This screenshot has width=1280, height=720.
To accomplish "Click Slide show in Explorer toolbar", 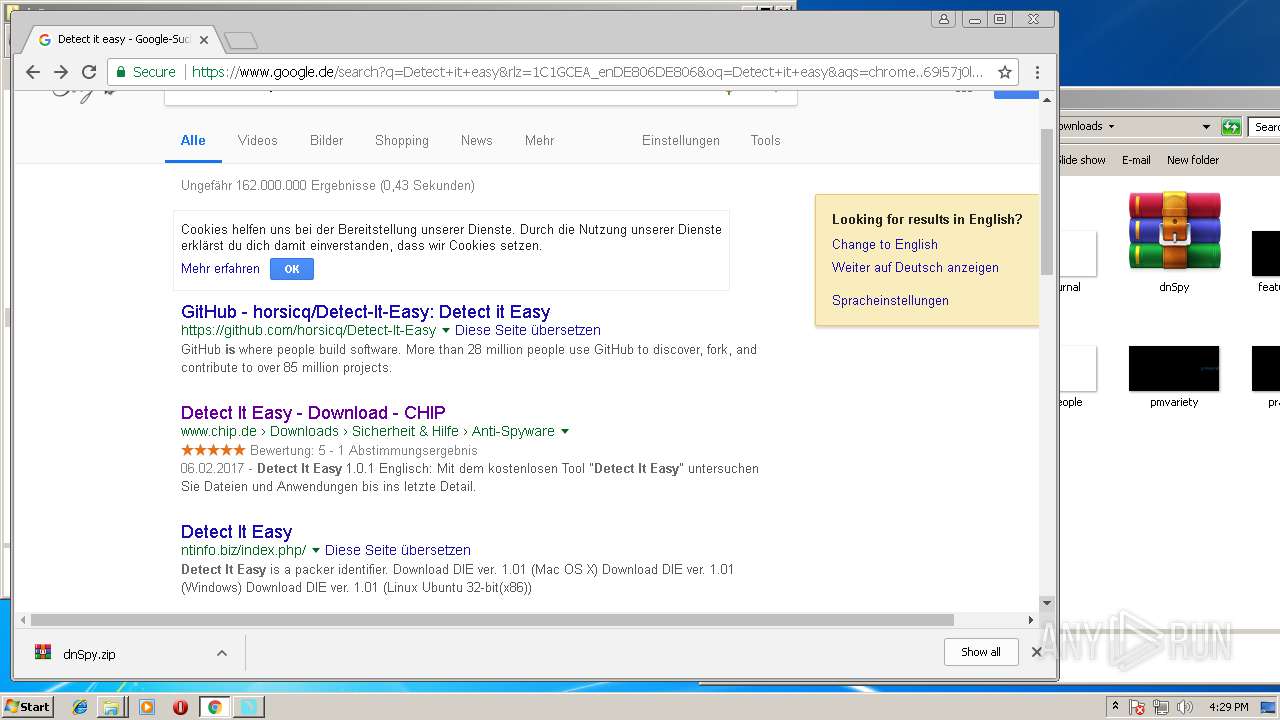I will (1081, 160).
